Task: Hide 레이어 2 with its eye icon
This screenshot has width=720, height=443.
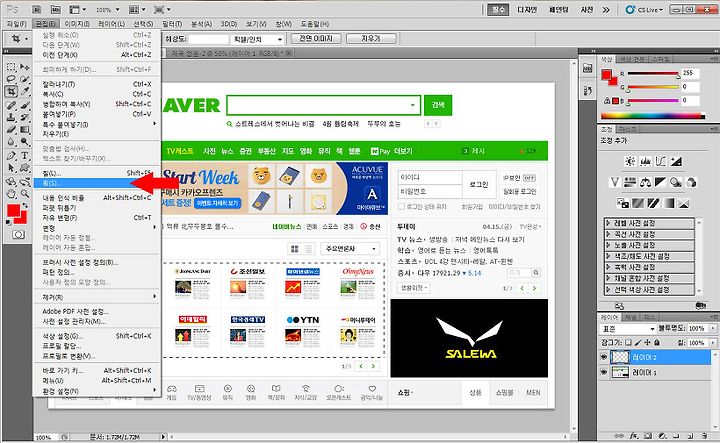Action: point(603,357)
